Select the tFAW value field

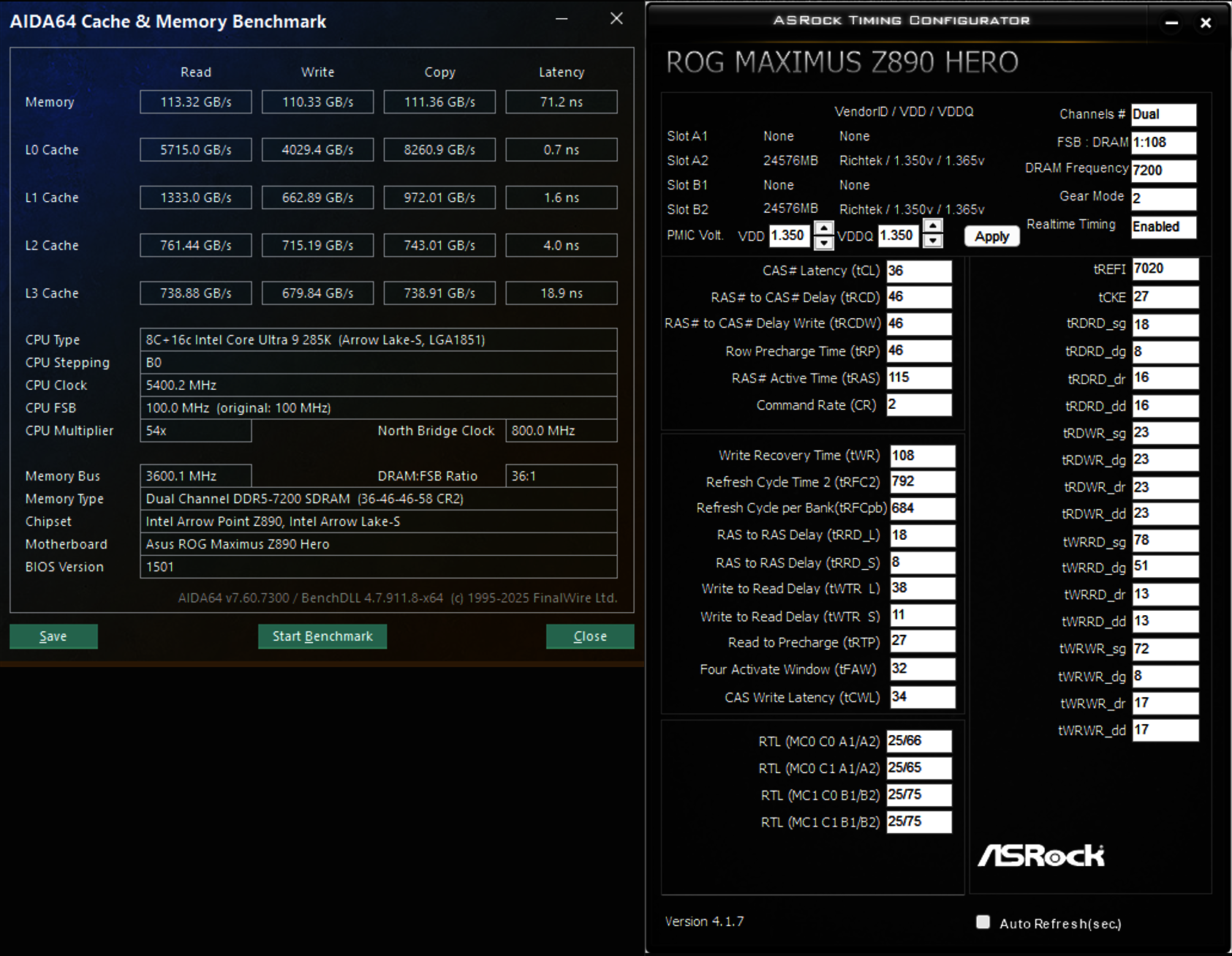[x=923, y=669]
